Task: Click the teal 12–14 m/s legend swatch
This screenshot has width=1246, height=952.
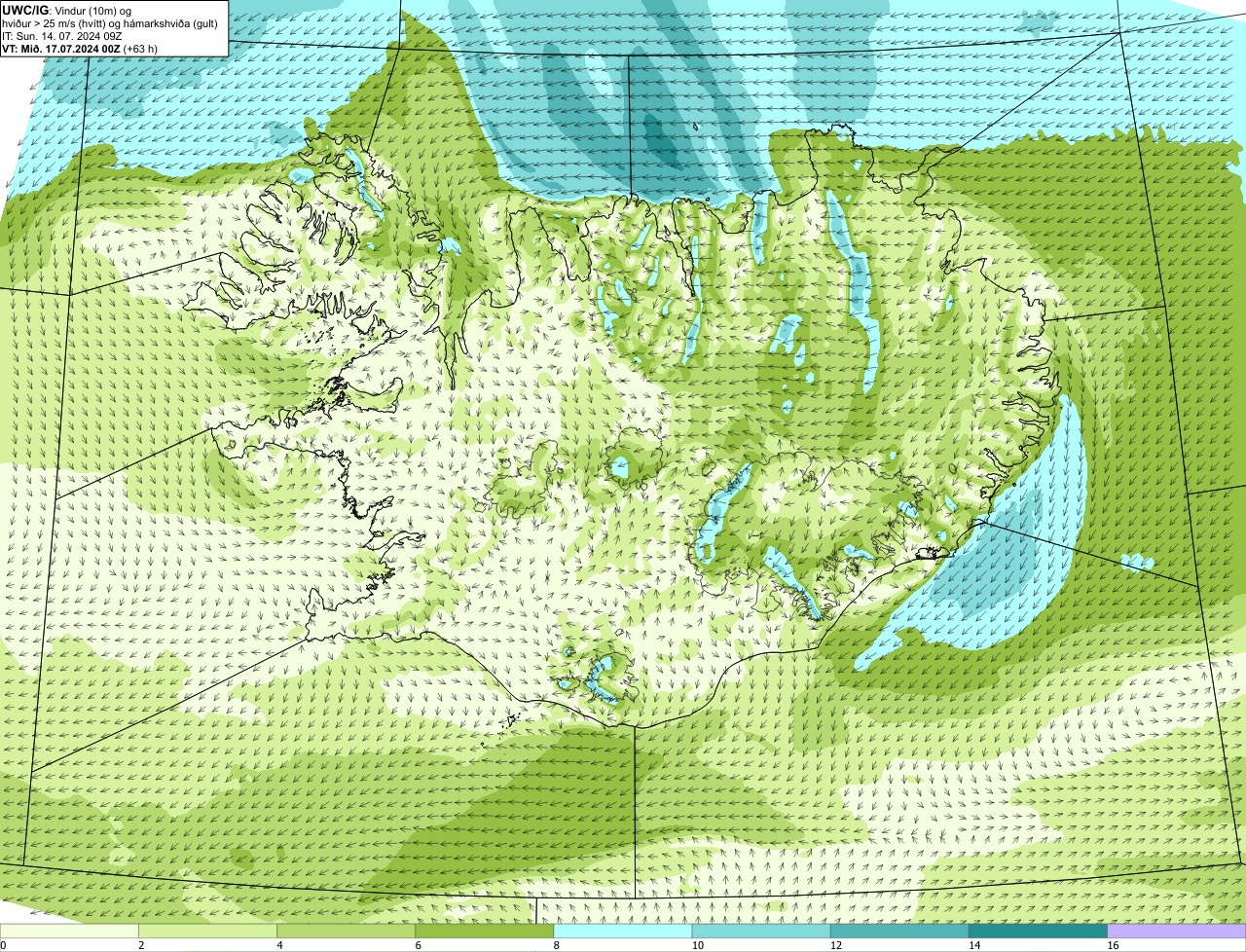Action: [900, 931]
